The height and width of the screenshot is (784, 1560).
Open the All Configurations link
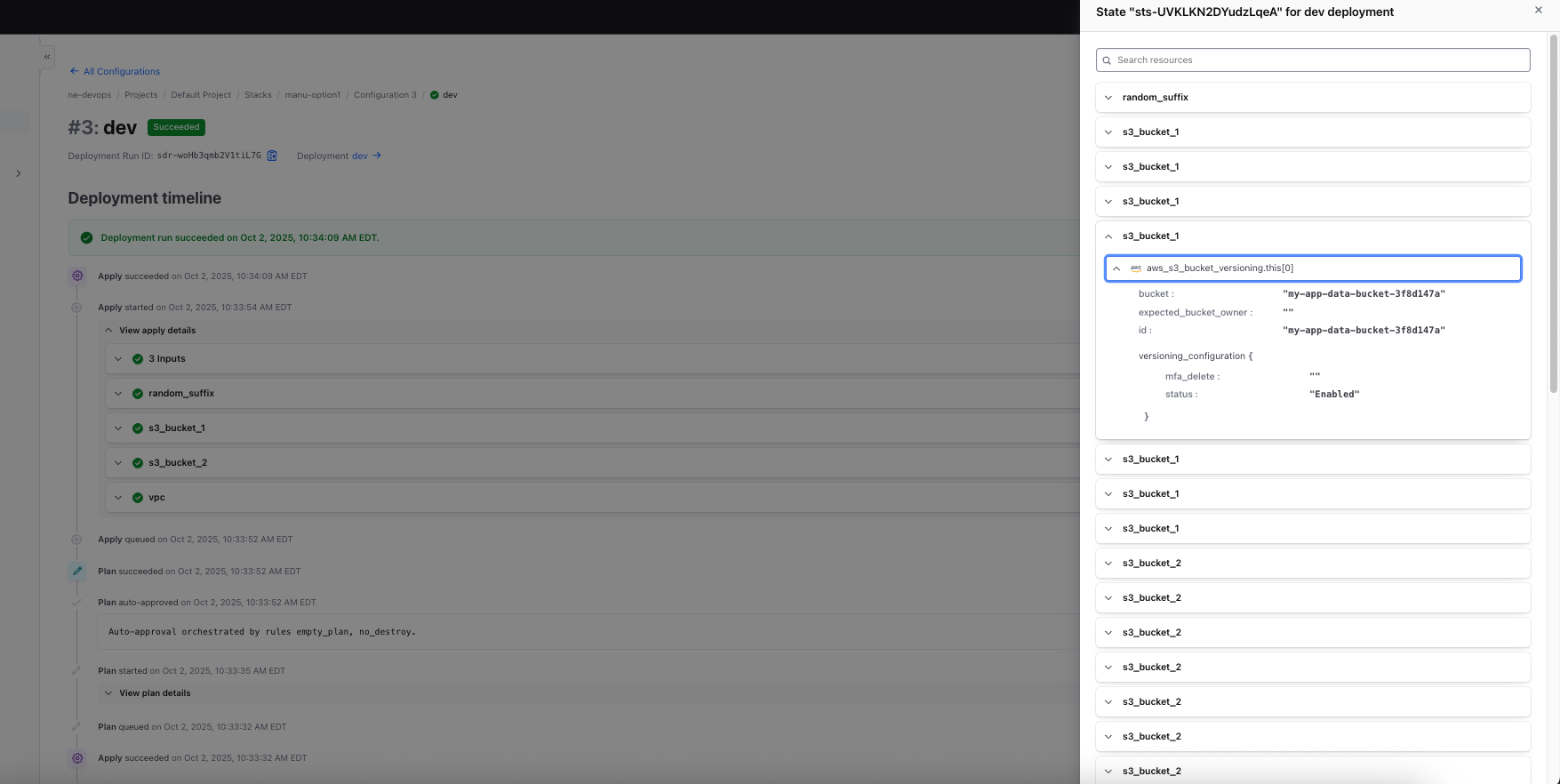[122, 71]
